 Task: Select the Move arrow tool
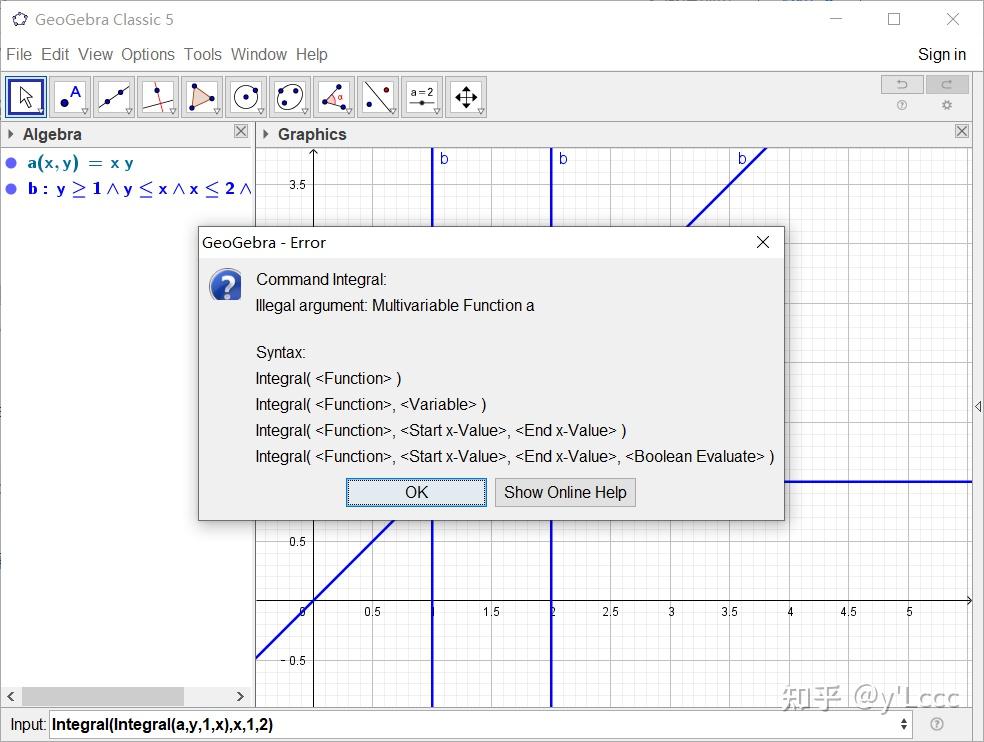click(26, 97)
